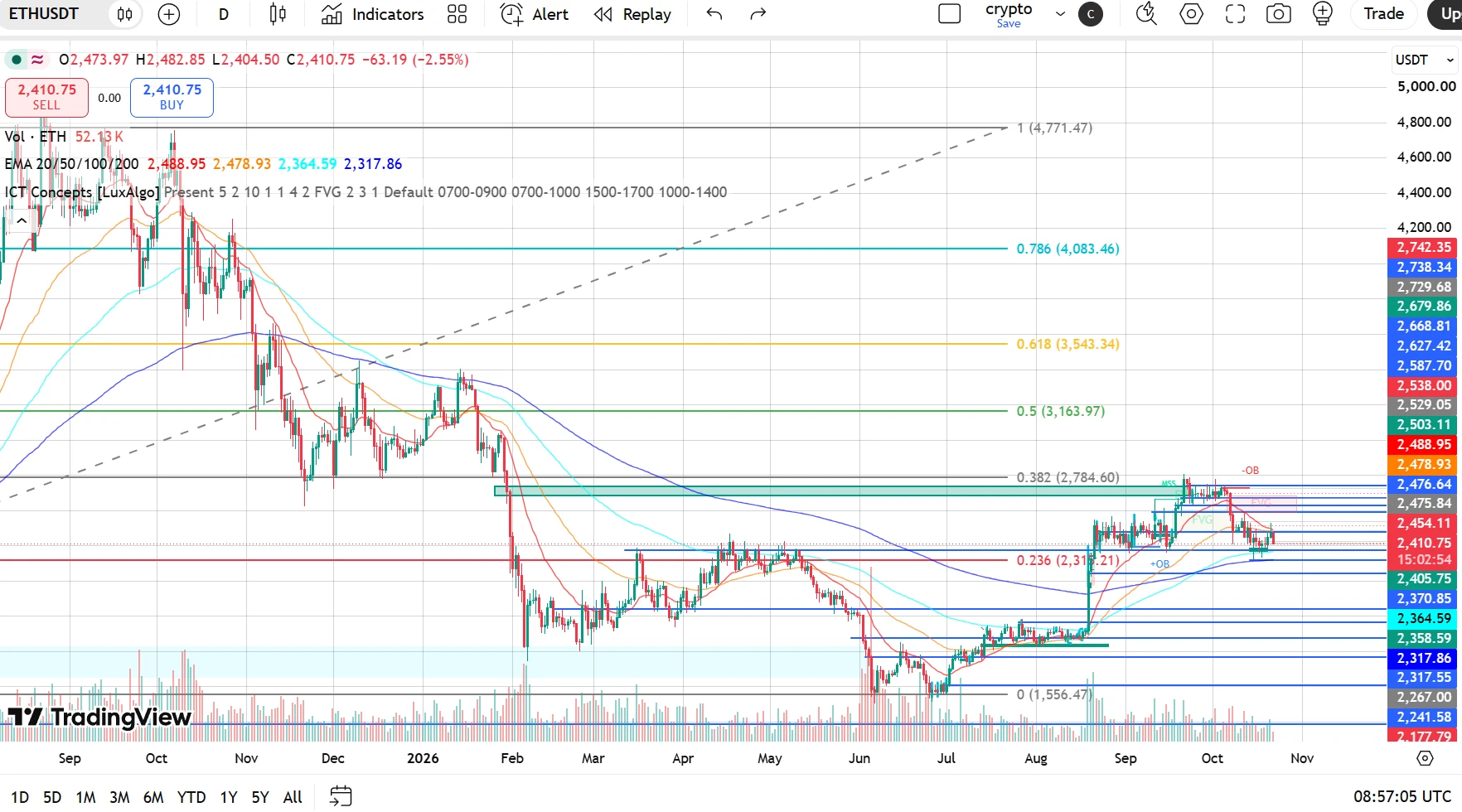Add a symbol with the plus circle icon

click(169, 14)
